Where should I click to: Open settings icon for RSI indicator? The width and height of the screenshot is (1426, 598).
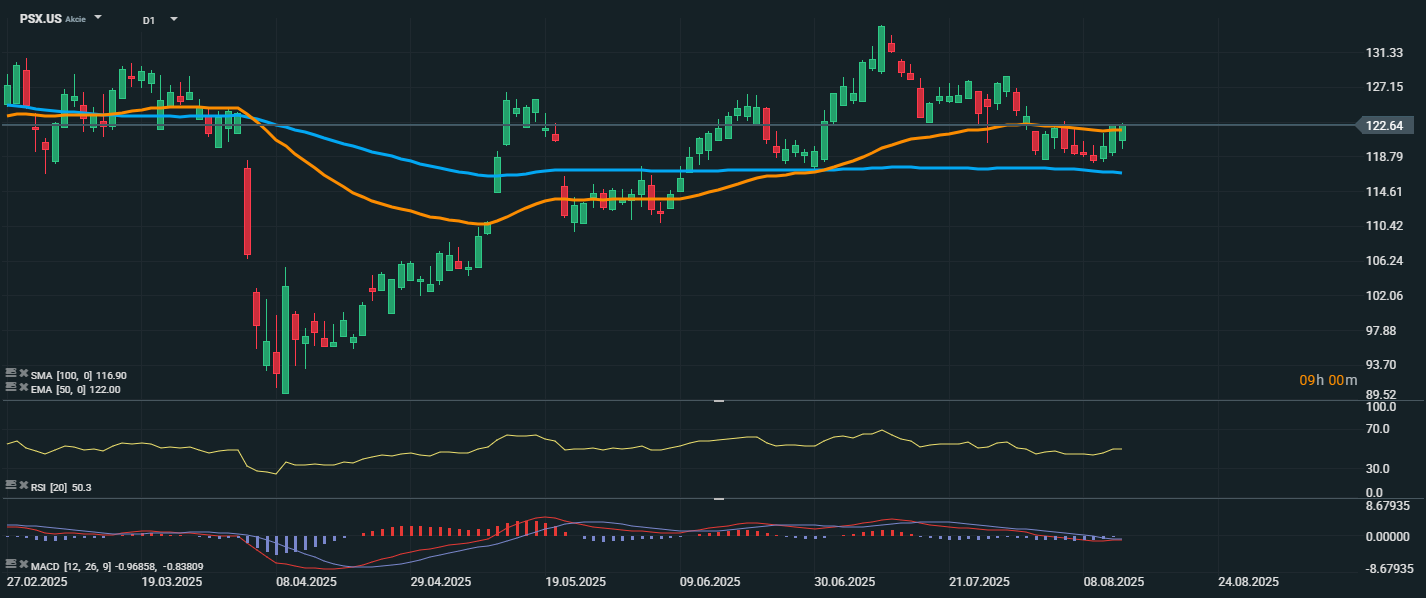pyautogui.click(x=11, y=485)
